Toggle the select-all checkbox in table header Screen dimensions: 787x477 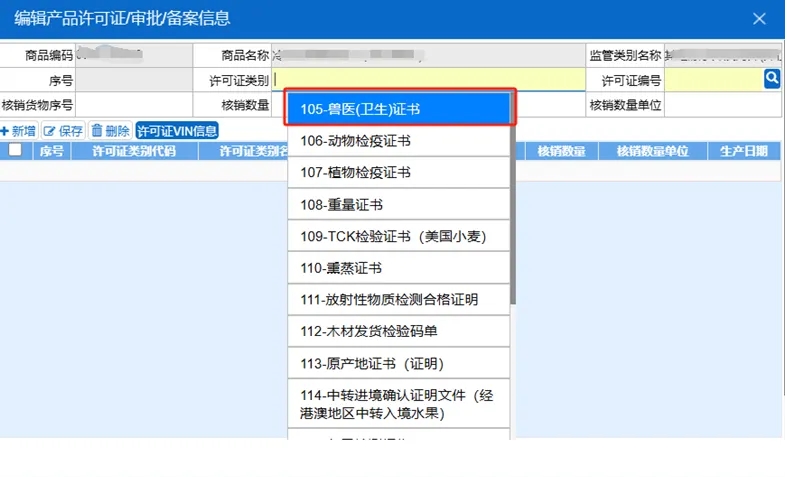[15, 151]
